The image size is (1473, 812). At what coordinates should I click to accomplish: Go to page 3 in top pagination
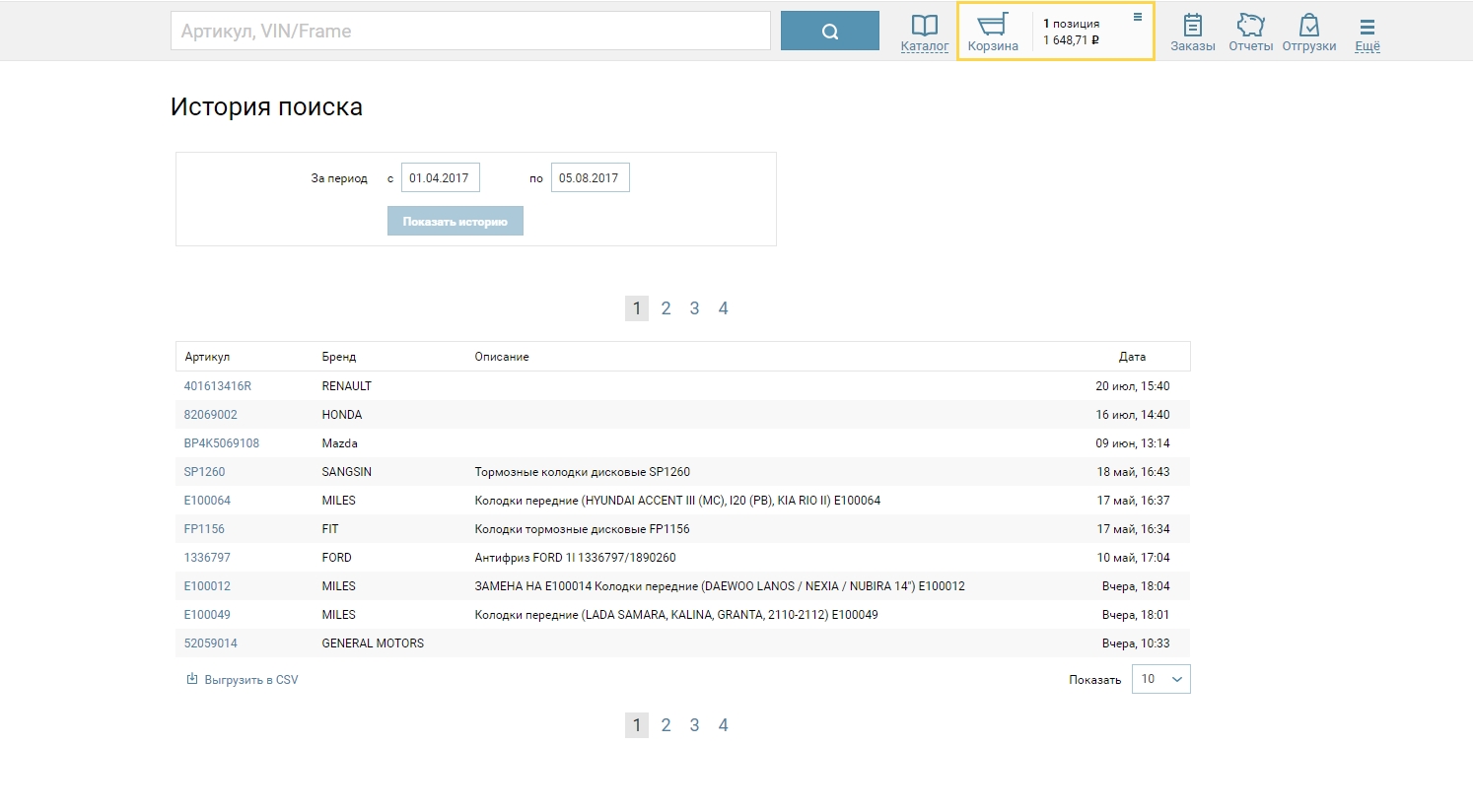click(694, 308)
